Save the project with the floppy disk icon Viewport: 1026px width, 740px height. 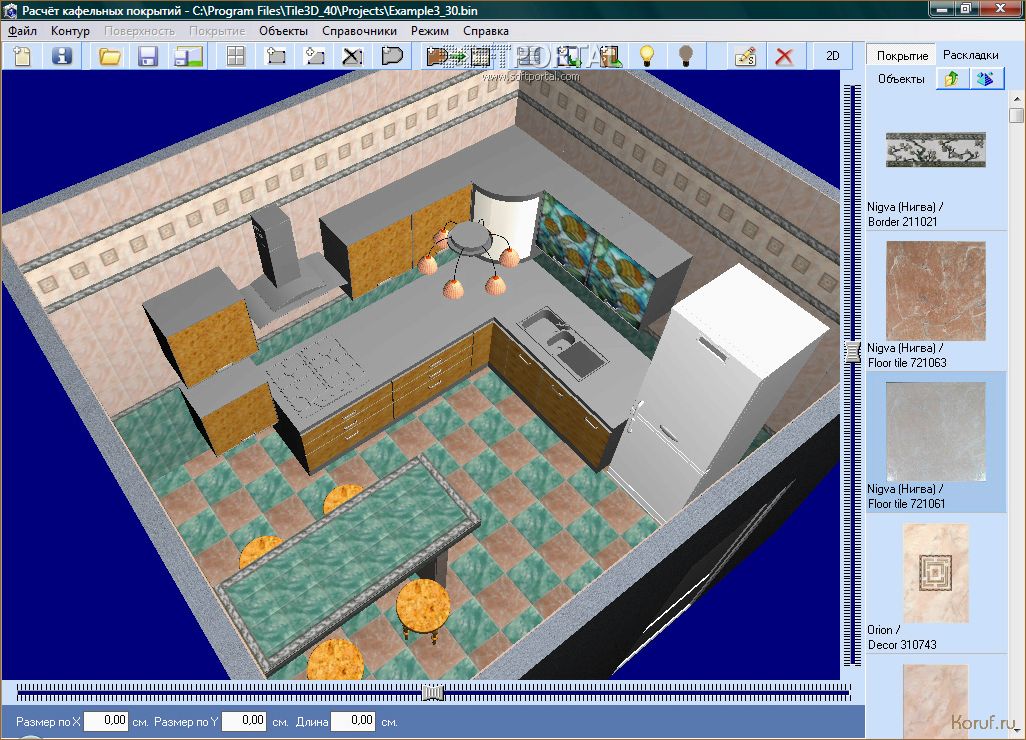point(149,56)
